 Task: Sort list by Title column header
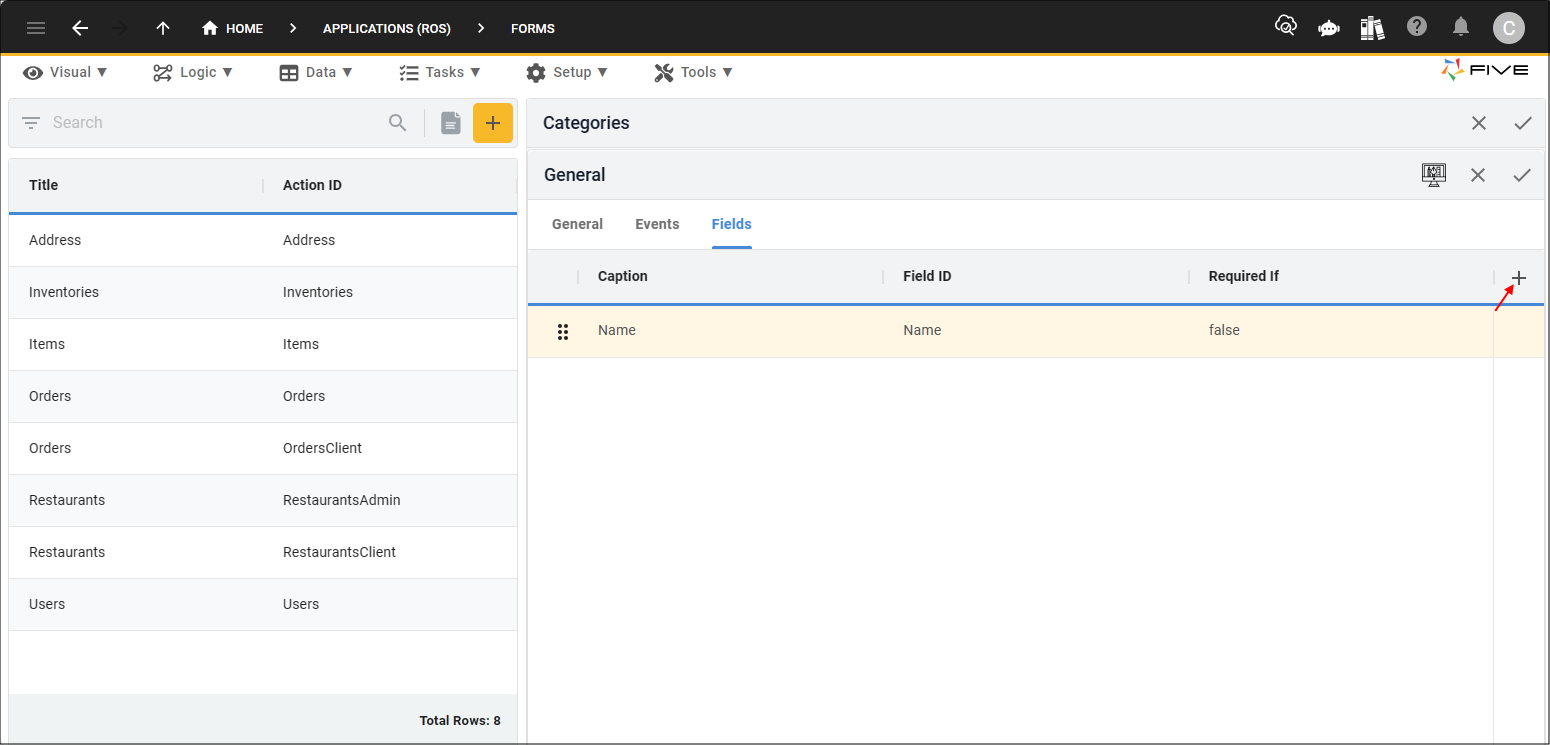(x=44, y=185)
